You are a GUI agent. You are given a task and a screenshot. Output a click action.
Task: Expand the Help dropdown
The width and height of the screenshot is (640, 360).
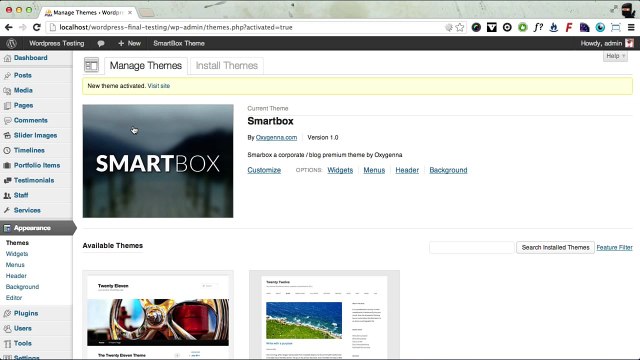(x=615, y=56)
